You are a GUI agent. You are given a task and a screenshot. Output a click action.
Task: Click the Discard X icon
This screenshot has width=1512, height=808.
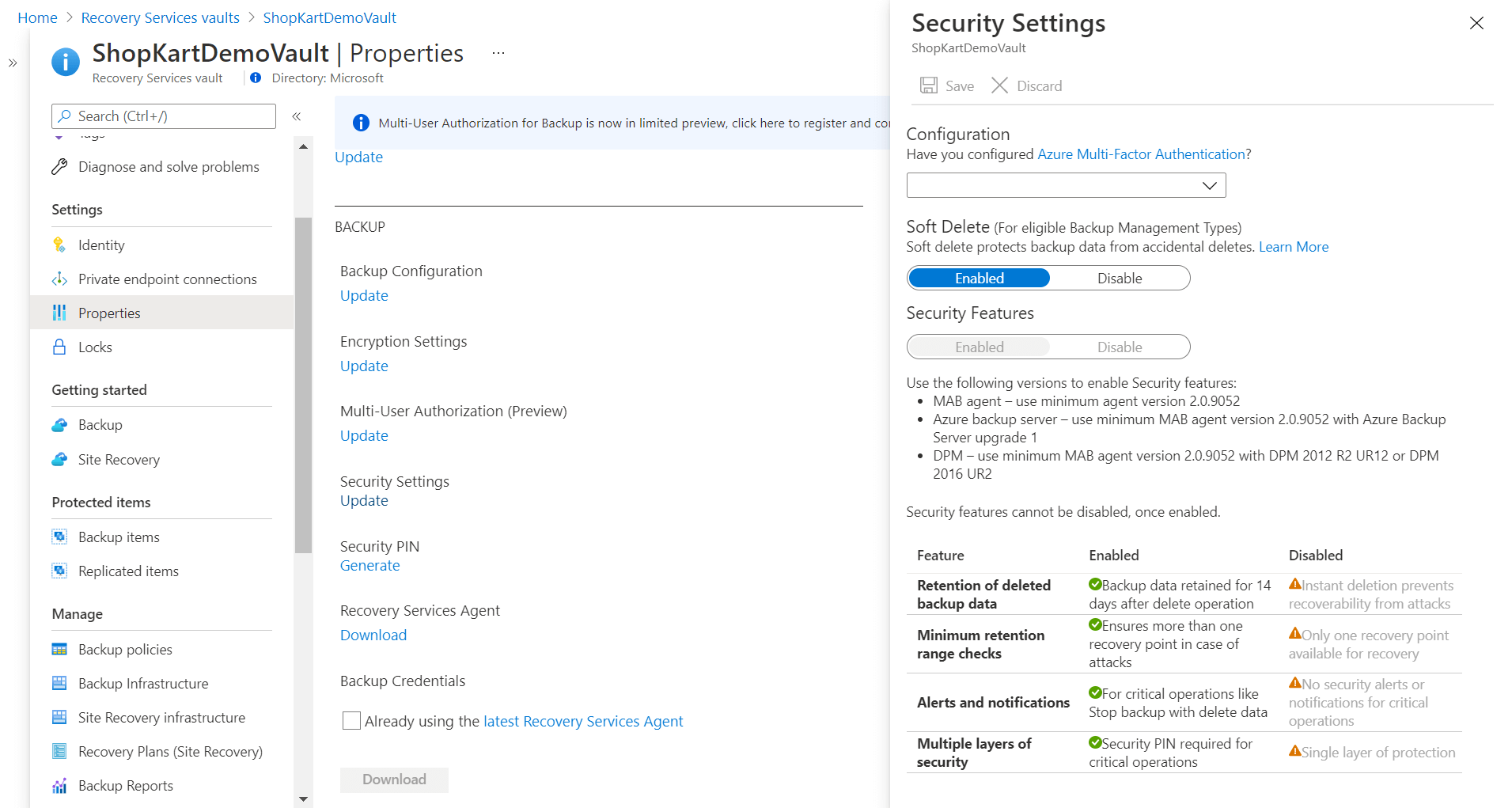[x=1000, y=85]
